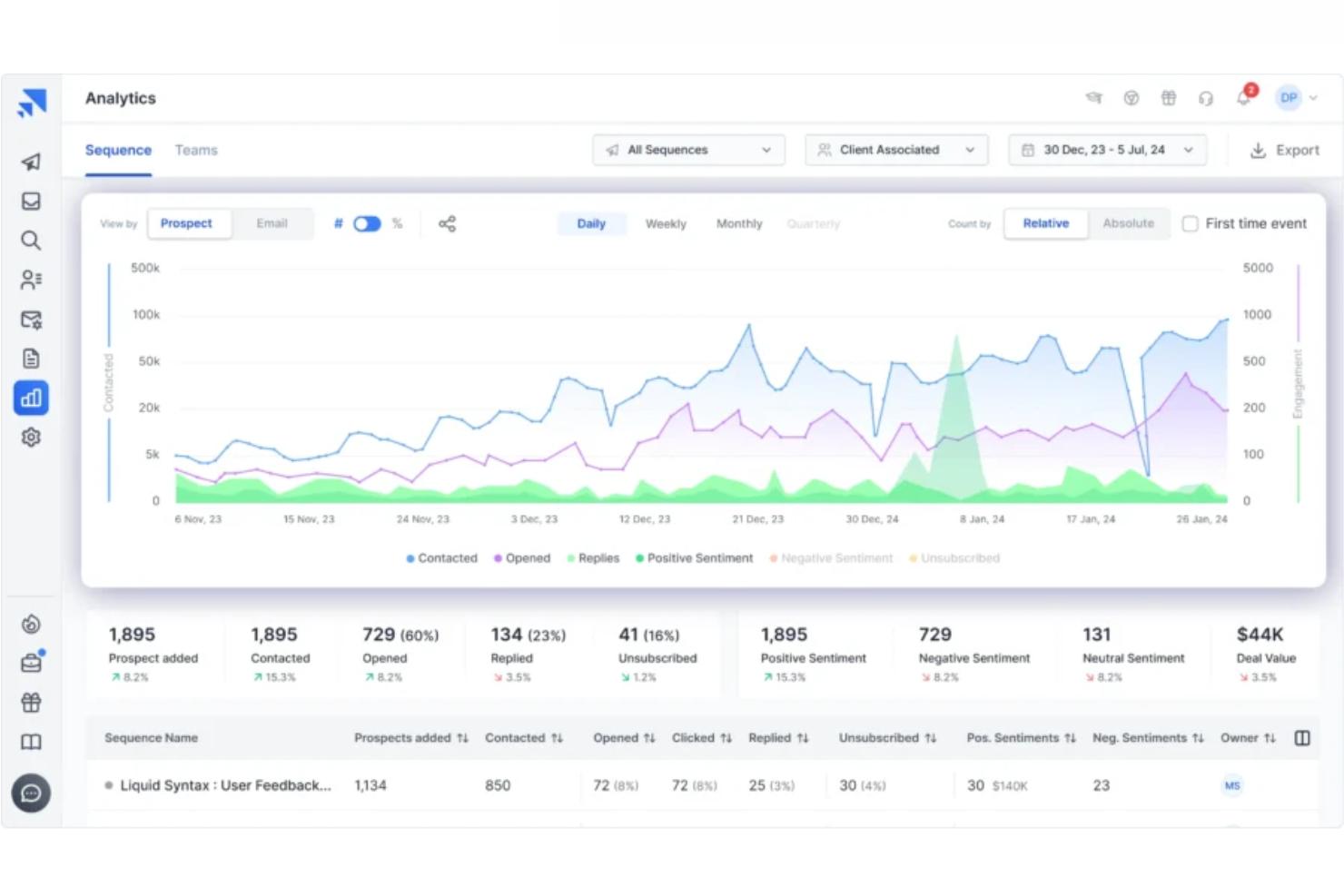1344x896 pixels.
Task: Open the All Sequences dropdown
Action: [x=687, y=150]
